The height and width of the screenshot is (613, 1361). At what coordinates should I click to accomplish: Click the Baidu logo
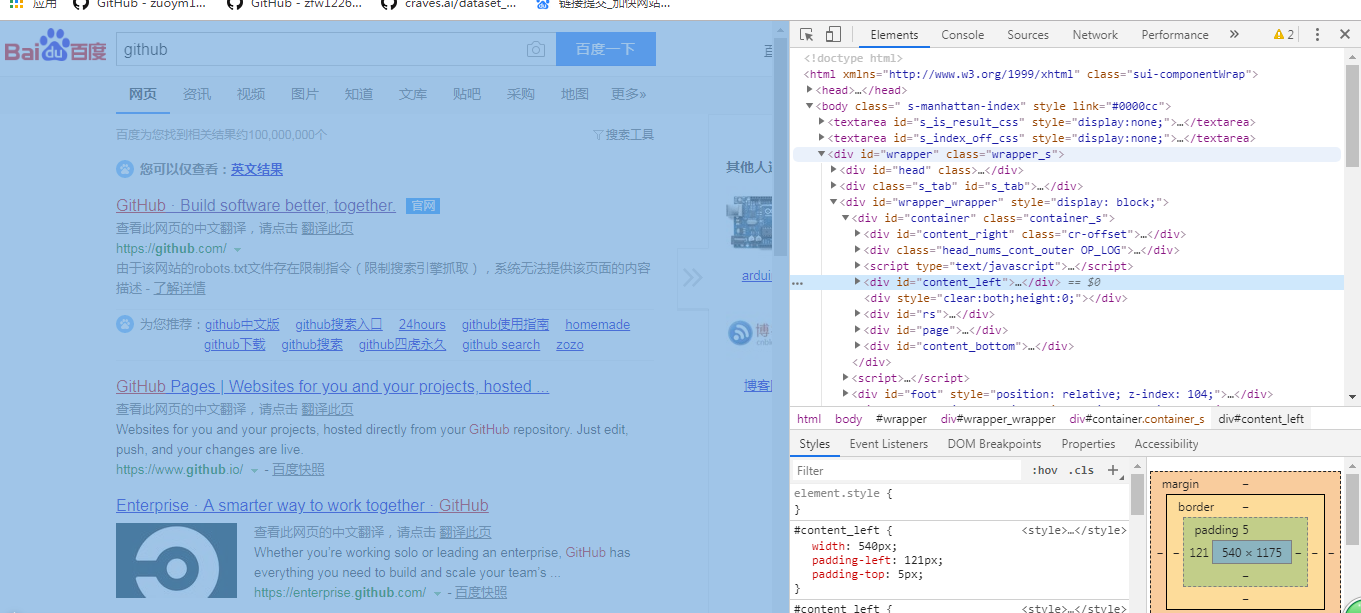click(55, 47)
